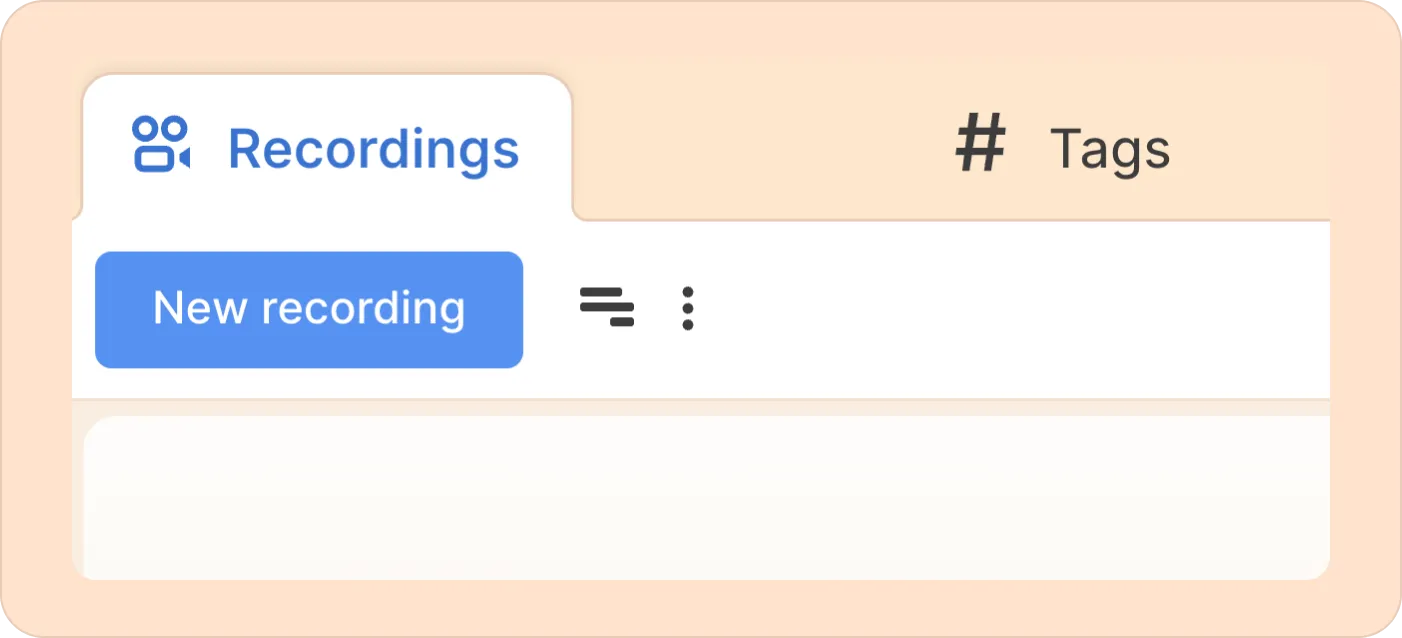Viewport: 1402px width, 638px height.
Task: Expand sorting options via stacked-lines icon
Action: 607,307
